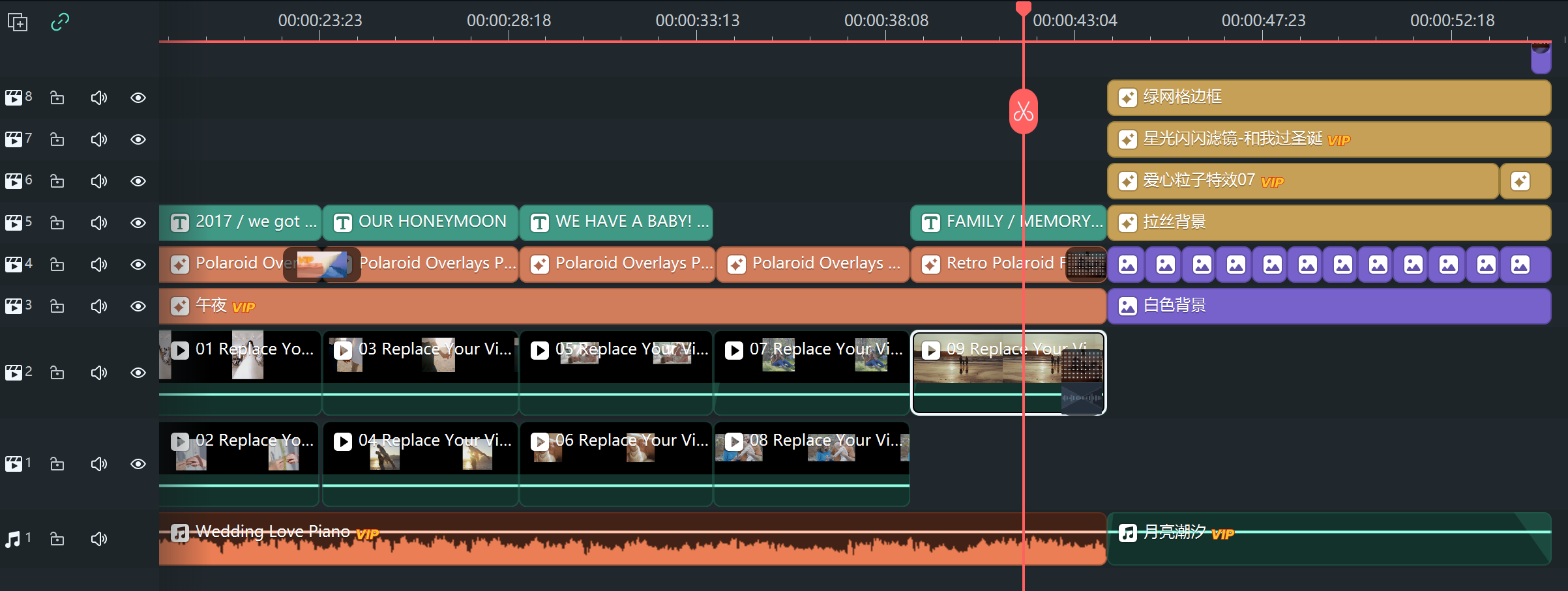The width and height of the screenshot is (1568, 591).
Task: Select the Wedding Love Piano audio clip
Action: (x=632, y=539)
